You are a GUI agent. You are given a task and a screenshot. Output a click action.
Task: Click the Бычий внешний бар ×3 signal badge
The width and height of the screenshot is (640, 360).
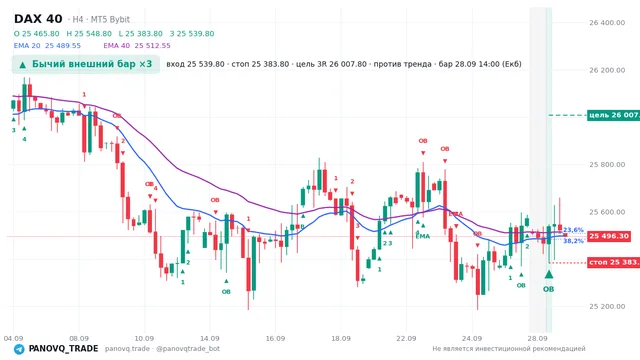tap(85, 64)
